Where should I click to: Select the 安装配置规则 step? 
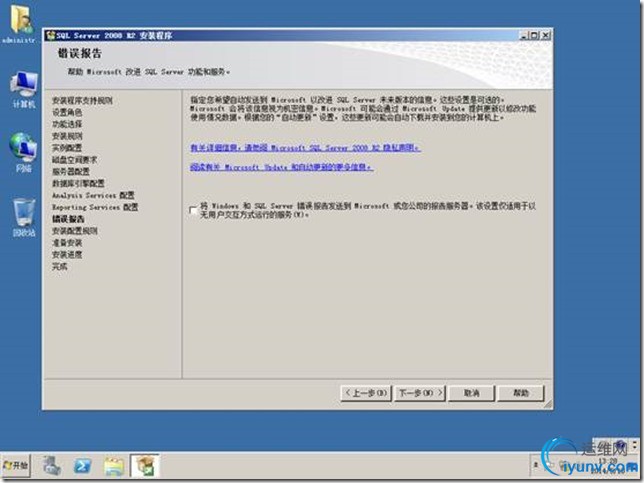coord(74,231)
